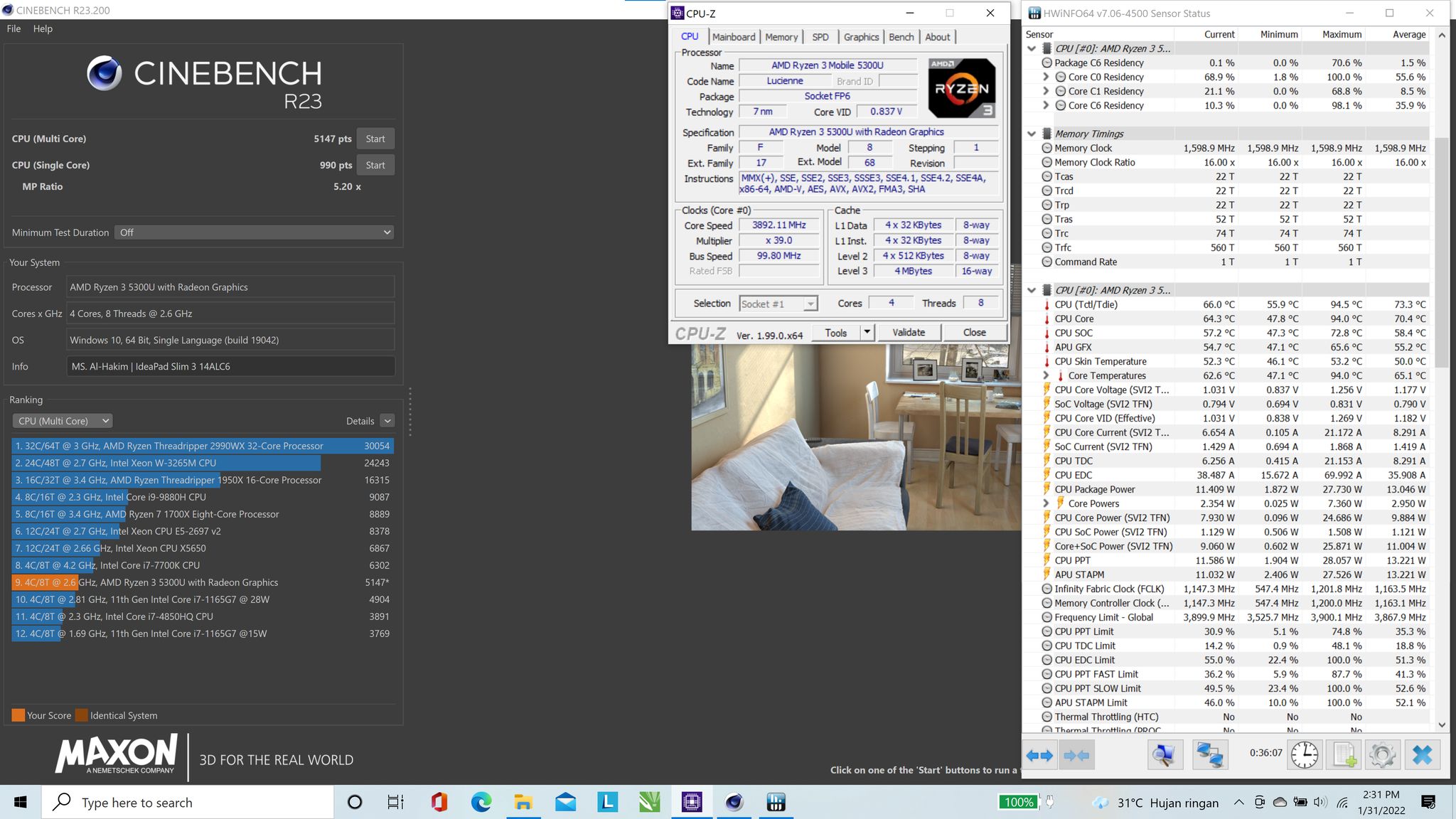The height and width of the screenshot is (819, 1456).
Task: Click HWiNFO reset clock icon
Action: click(x=1305, y=755)
